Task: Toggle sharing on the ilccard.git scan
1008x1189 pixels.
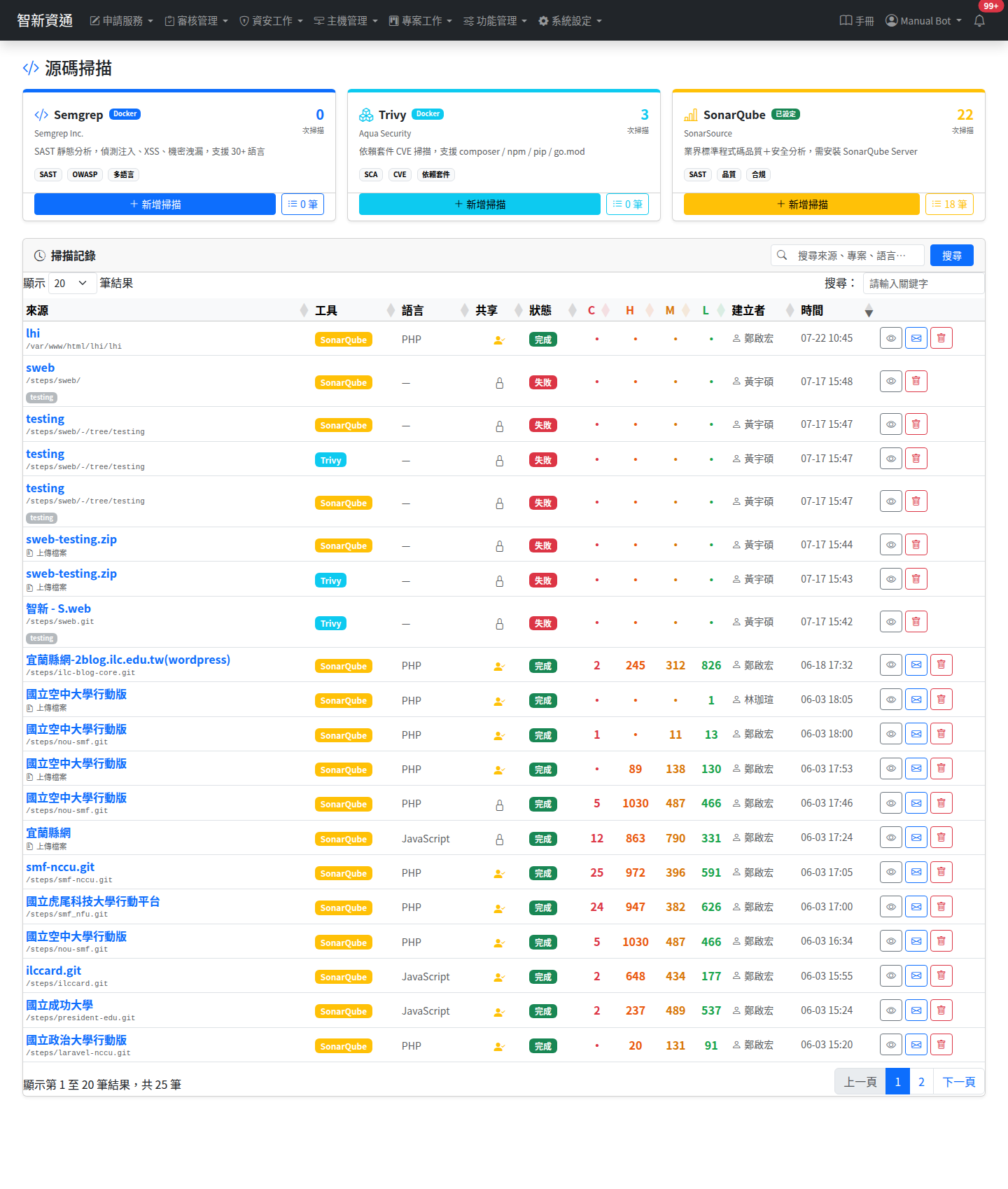Action: pos(499,978)
